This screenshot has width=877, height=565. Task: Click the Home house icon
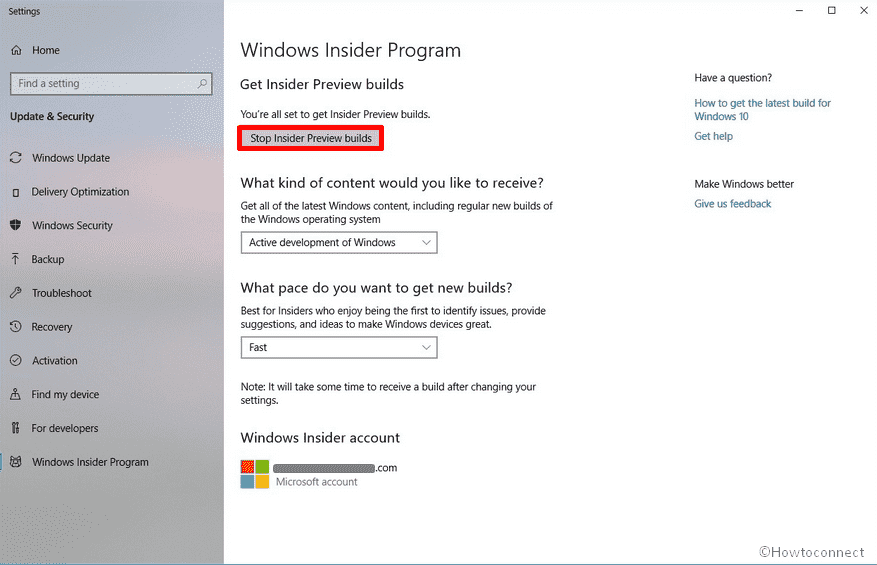(16, 50)
